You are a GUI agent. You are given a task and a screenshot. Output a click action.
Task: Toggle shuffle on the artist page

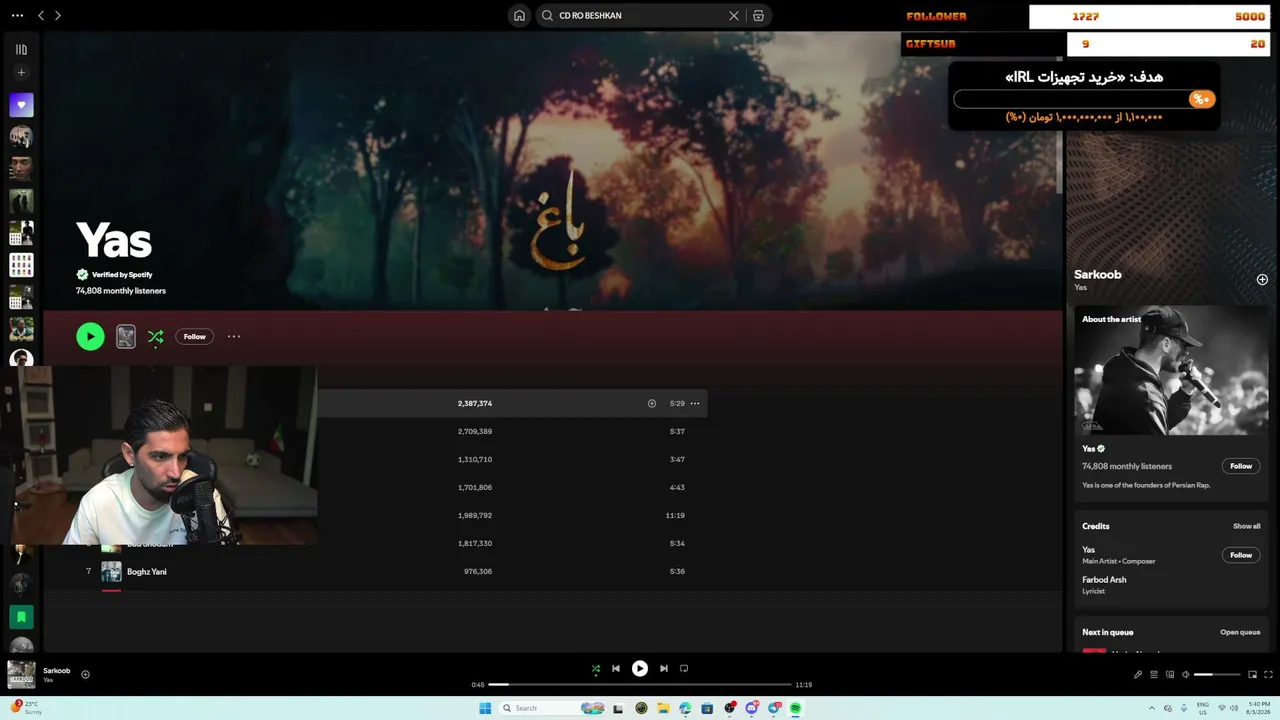pos(156,337)
